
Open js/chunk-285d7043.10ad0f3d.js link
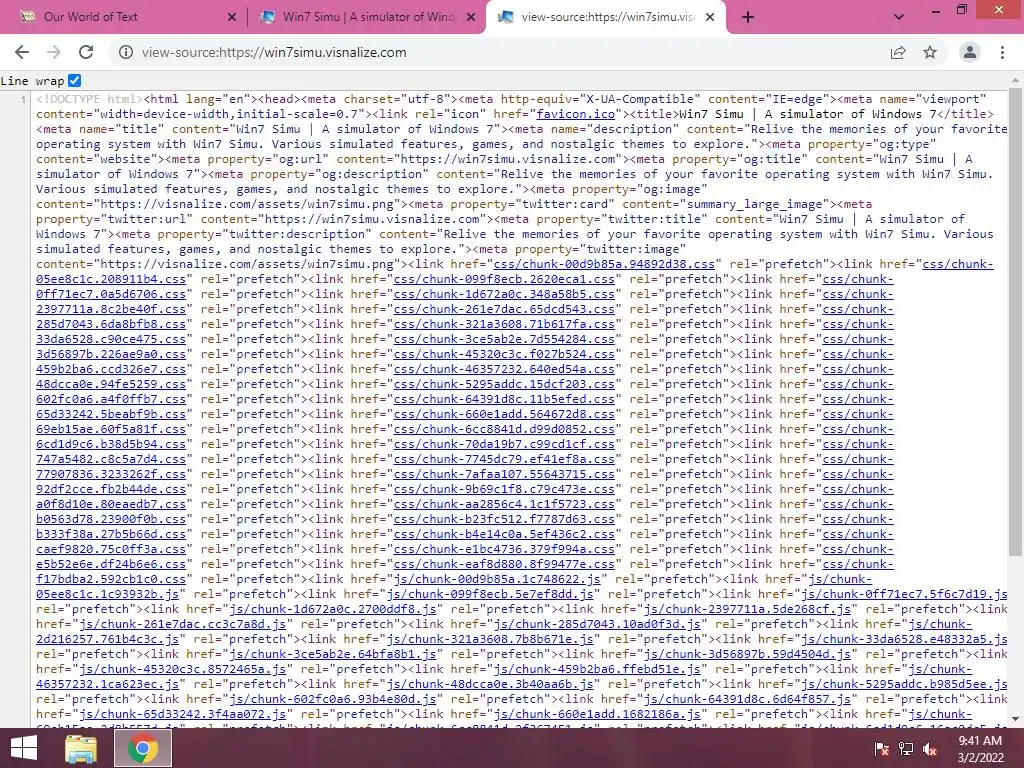(x=597, y=624)
